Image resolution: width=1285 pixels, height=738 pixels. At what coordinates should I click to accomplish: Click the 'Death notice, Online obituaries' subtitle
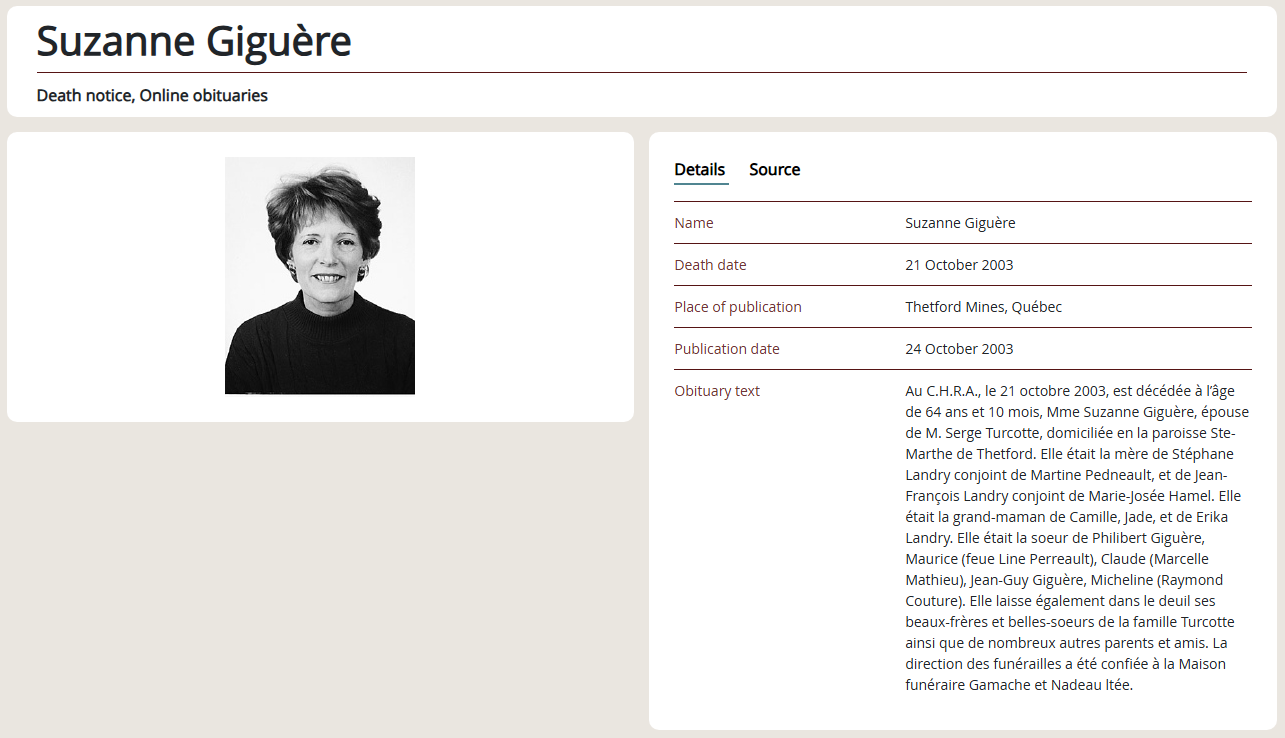coord(152,96)
